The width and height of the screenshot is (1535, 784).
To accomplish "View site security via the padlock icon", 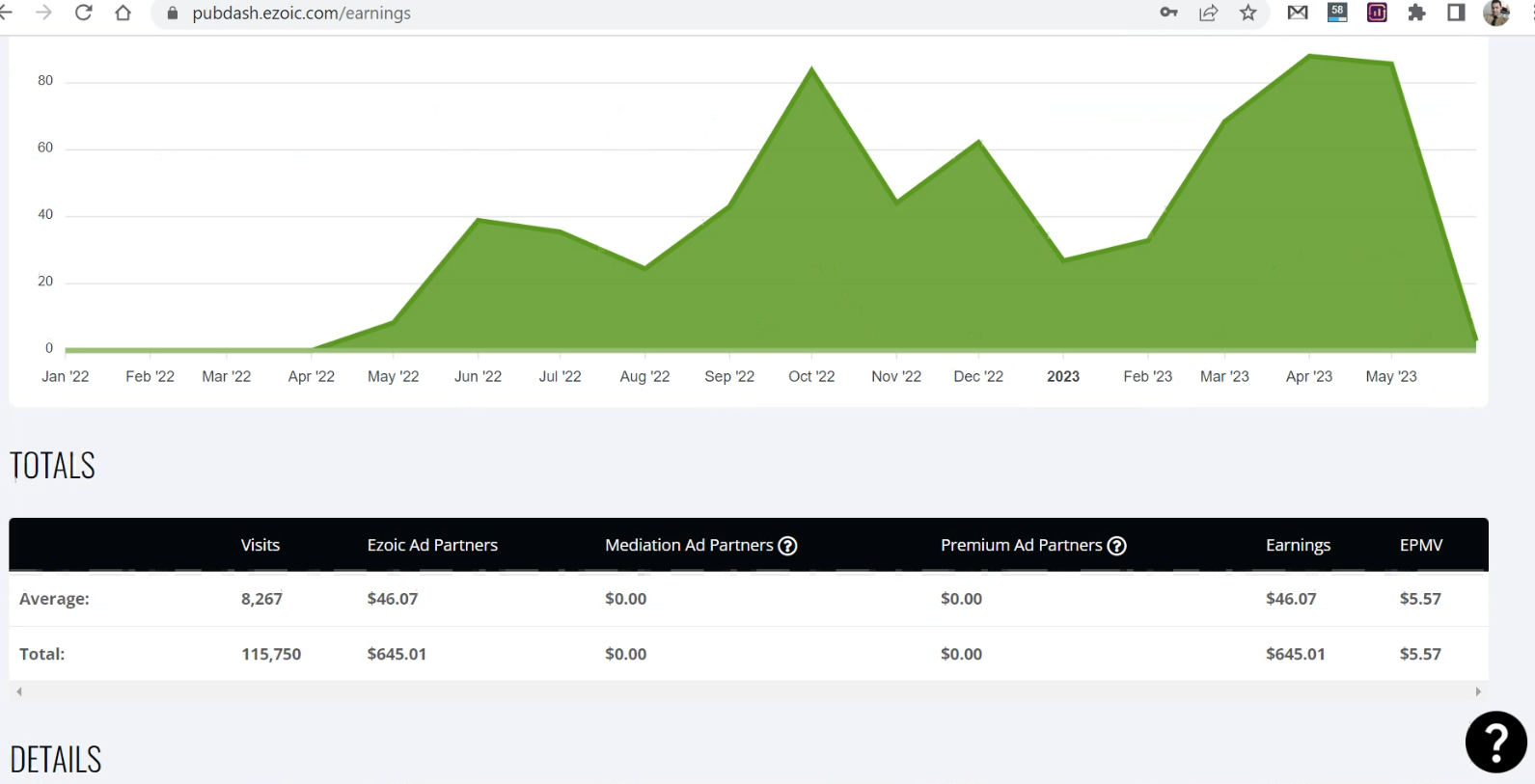I will point(173,14).
